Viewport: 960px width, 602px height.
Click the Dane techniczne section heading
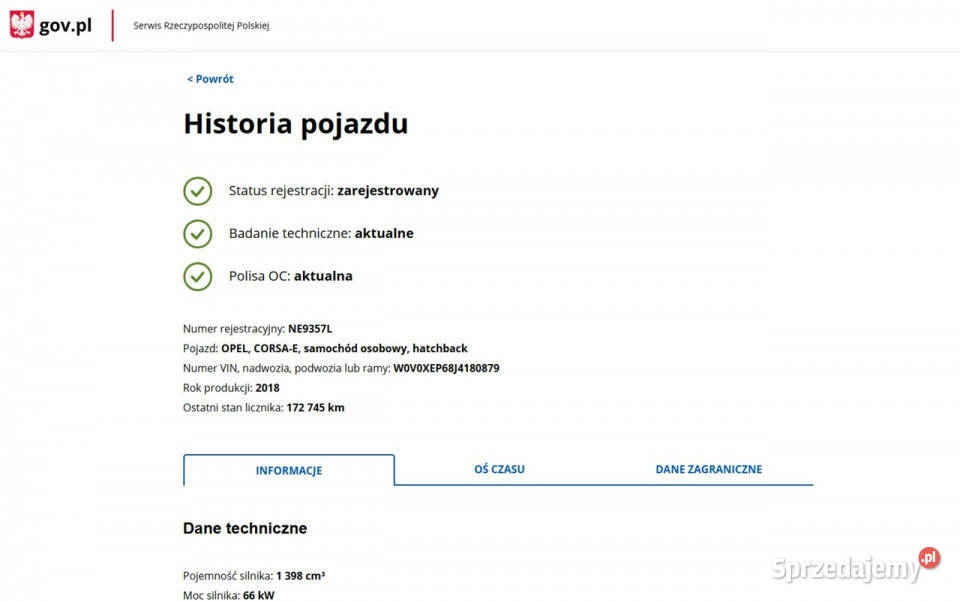tap(245, 528)
